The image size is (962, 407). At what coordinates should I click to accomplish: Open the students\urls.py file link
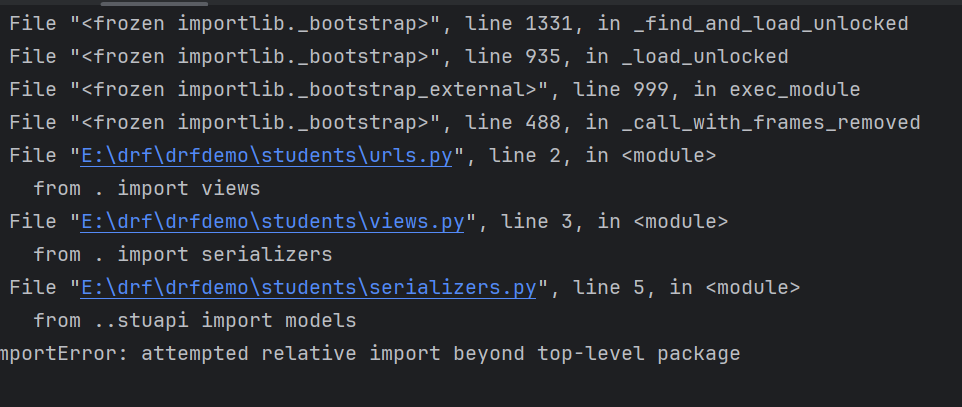click(x=266, y=156)
